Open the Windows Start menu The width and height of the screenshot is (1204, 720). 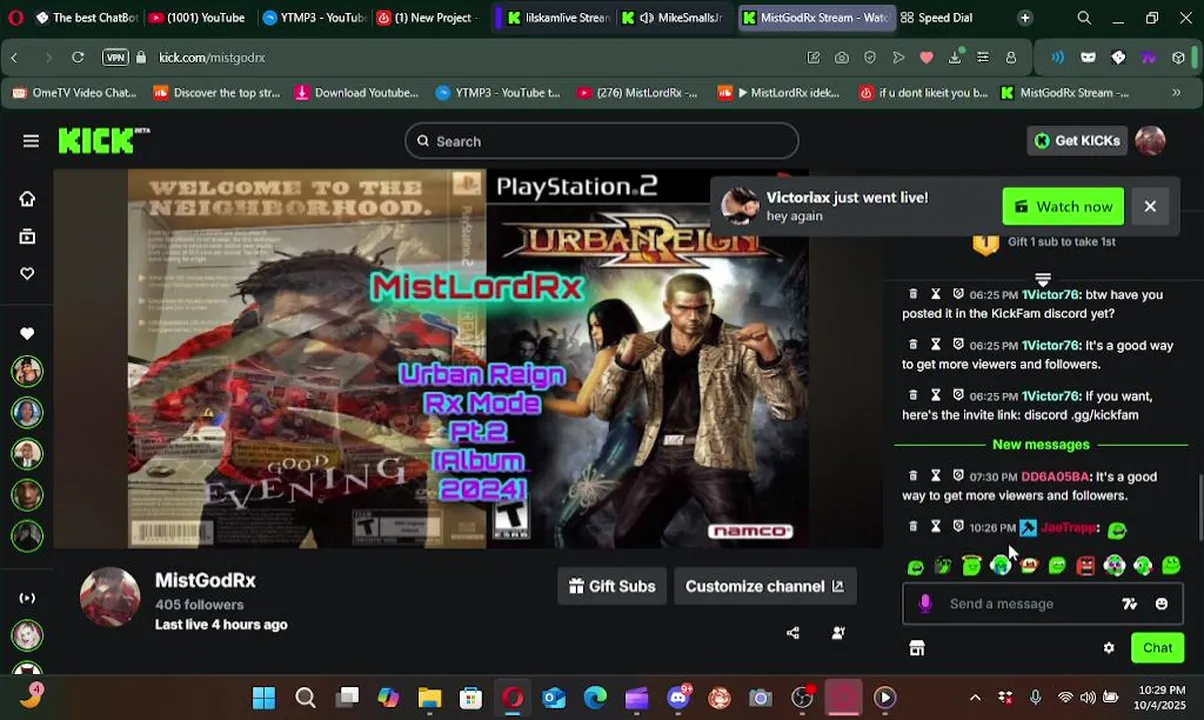click(264, 698)
